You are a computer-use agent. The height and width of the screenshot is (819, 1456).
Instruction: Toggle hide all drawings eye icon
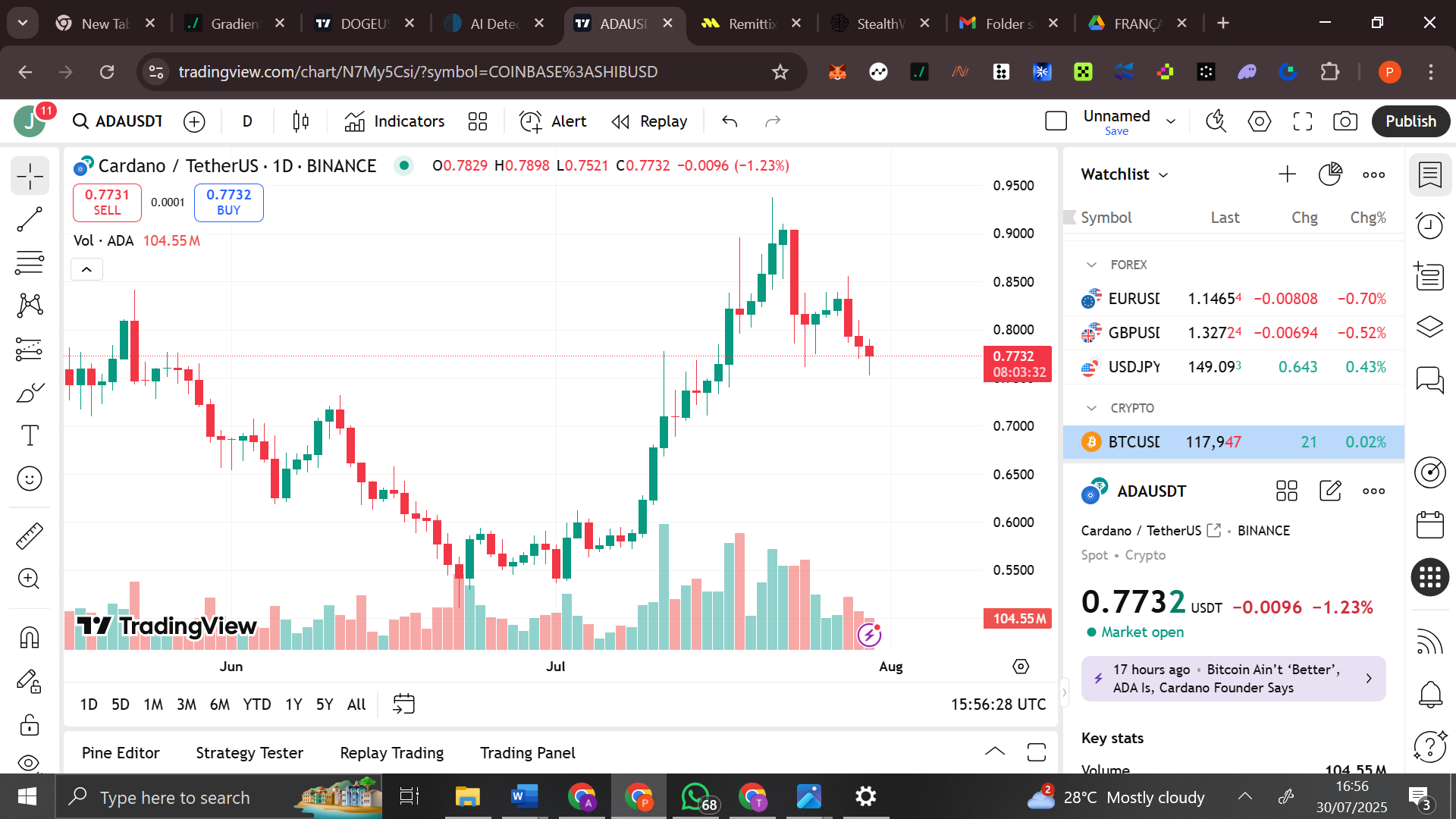[x=30, y=762]
